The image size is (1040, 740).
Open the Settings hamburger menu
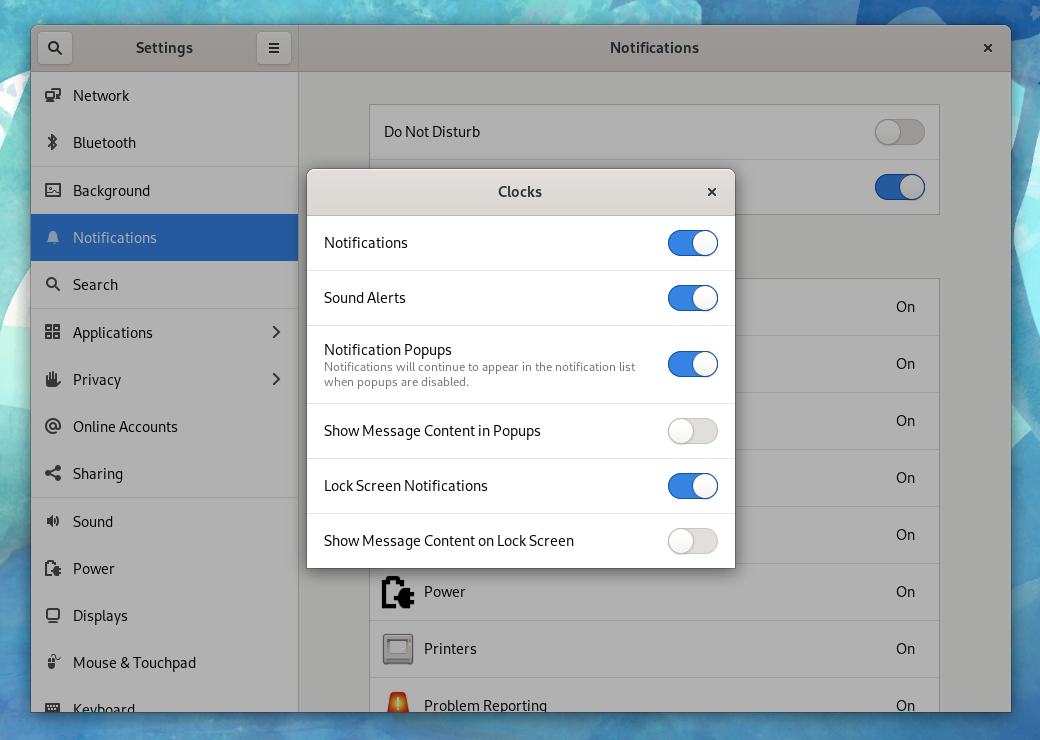(273, 47)
